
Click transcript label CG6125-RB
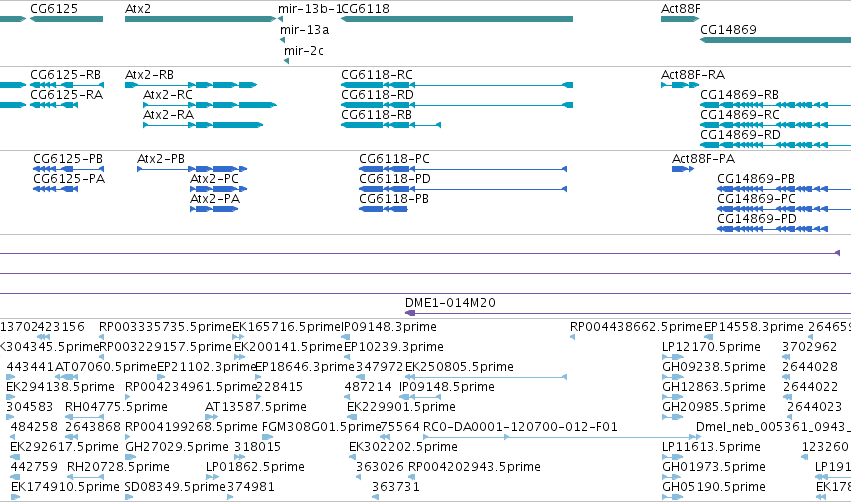66,75
